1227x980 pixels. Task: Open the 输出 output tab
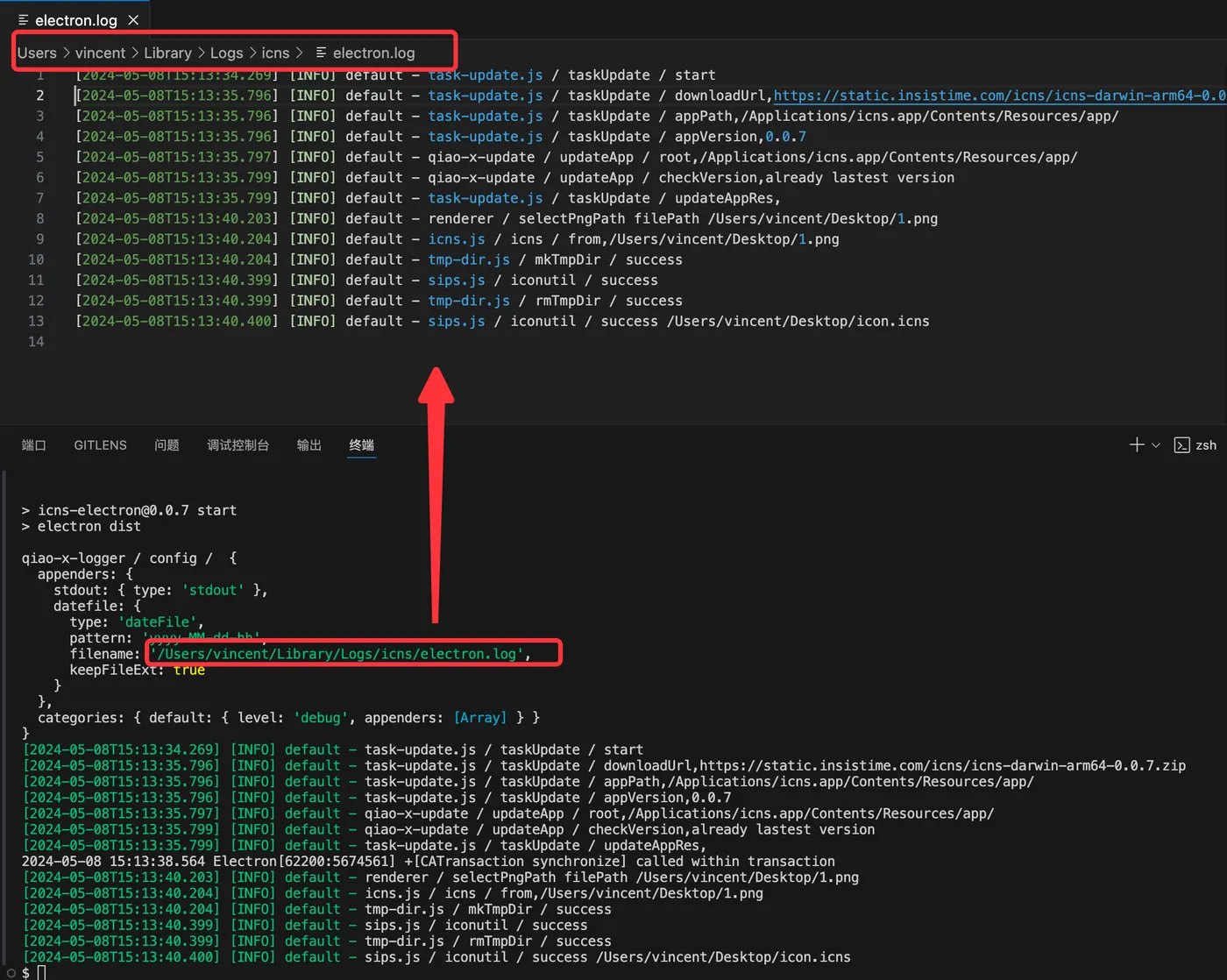(309, 445)
